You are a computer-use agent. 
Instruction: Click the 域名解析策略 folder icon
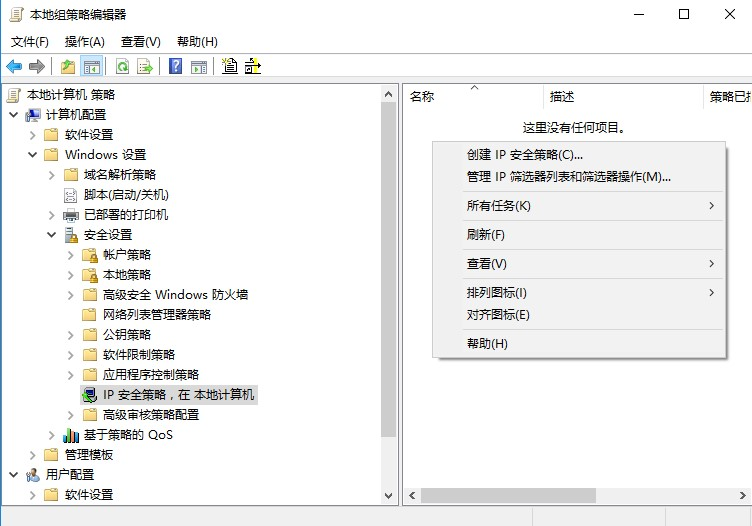tap(71, 175)
